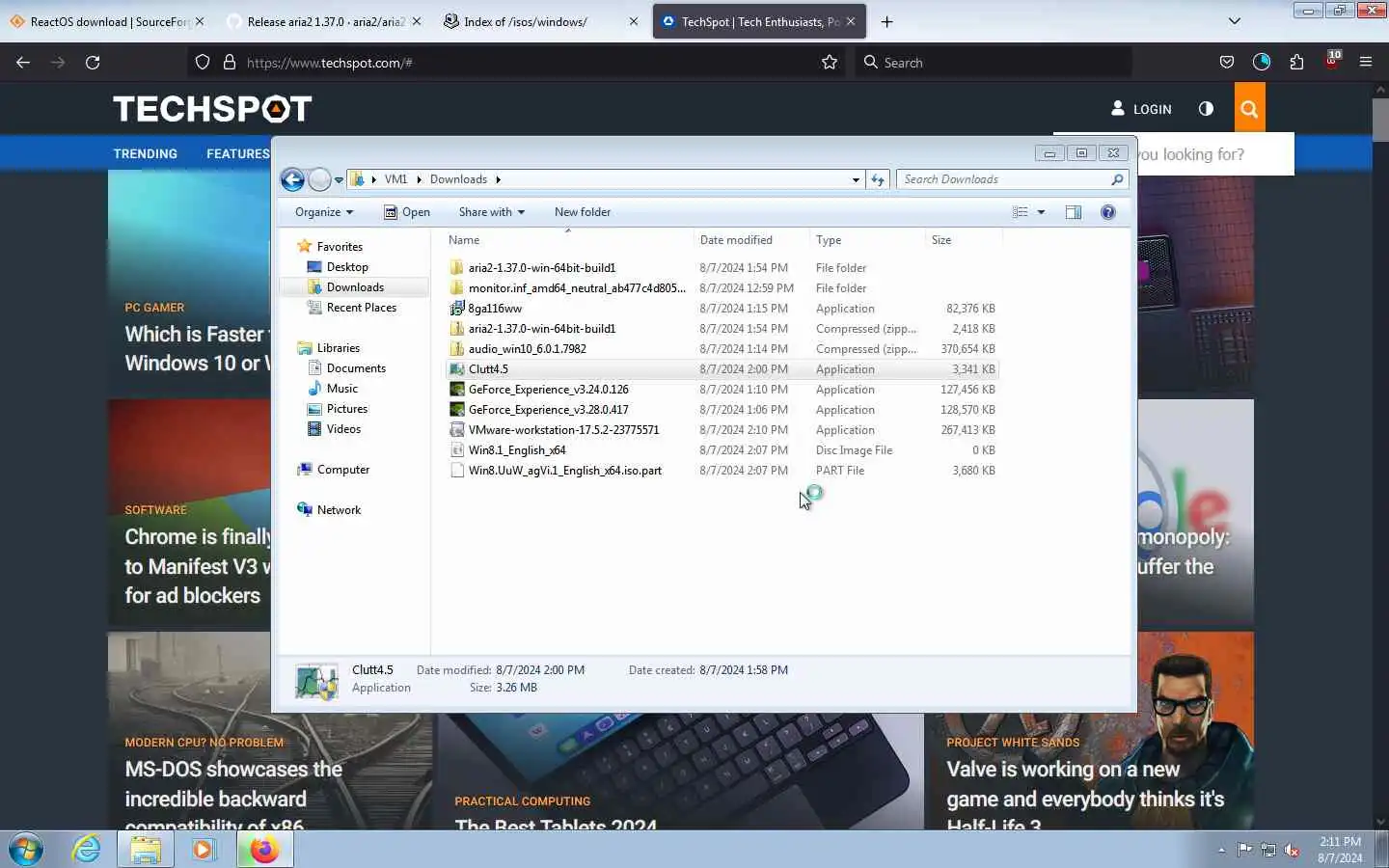
Task: Open Pictures library
Action: [x=347, y=409]
